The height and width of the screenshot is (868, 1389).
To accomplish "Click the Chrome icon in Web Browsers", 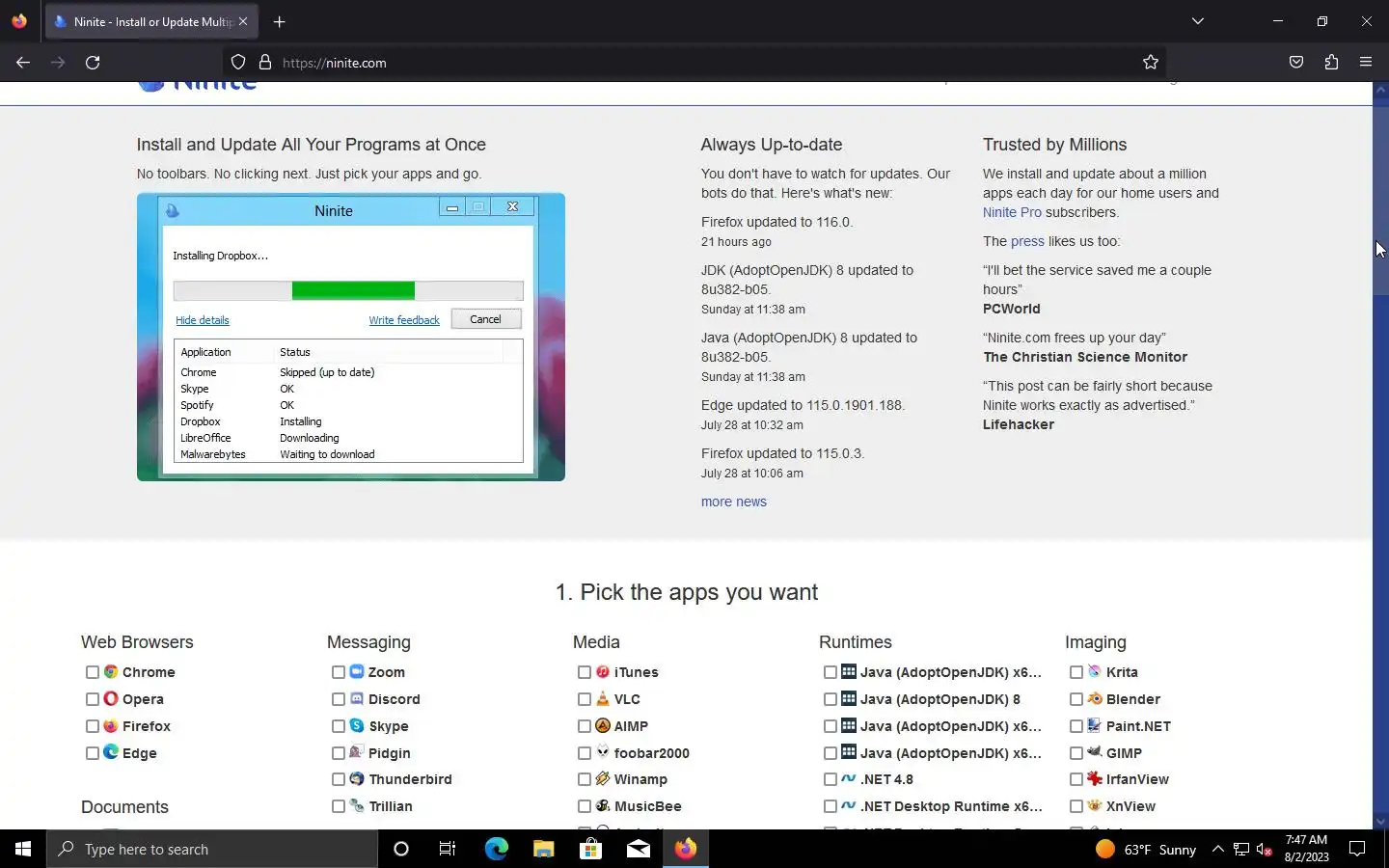I will click(x=111, y=671).
